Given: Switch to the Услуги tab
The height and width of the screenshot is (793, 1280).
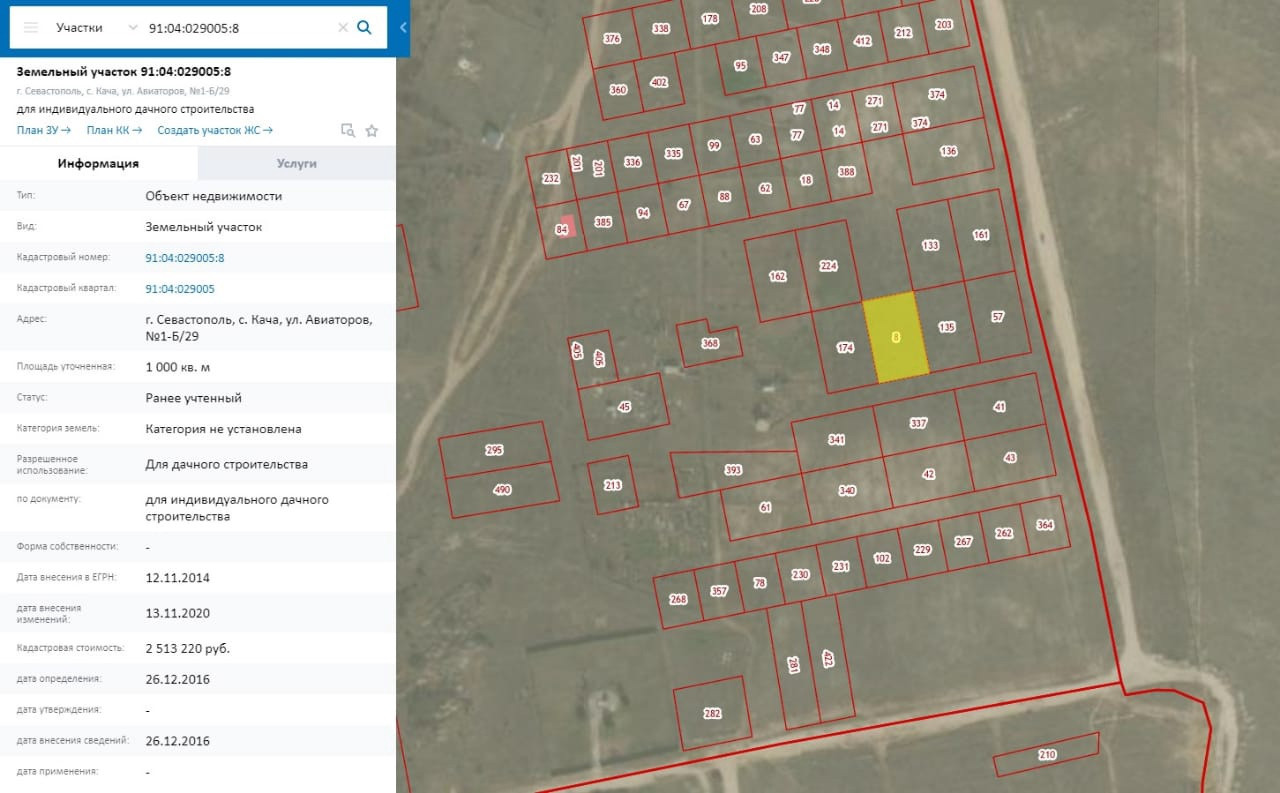Looking at the screenshot, I should [297, 163].
